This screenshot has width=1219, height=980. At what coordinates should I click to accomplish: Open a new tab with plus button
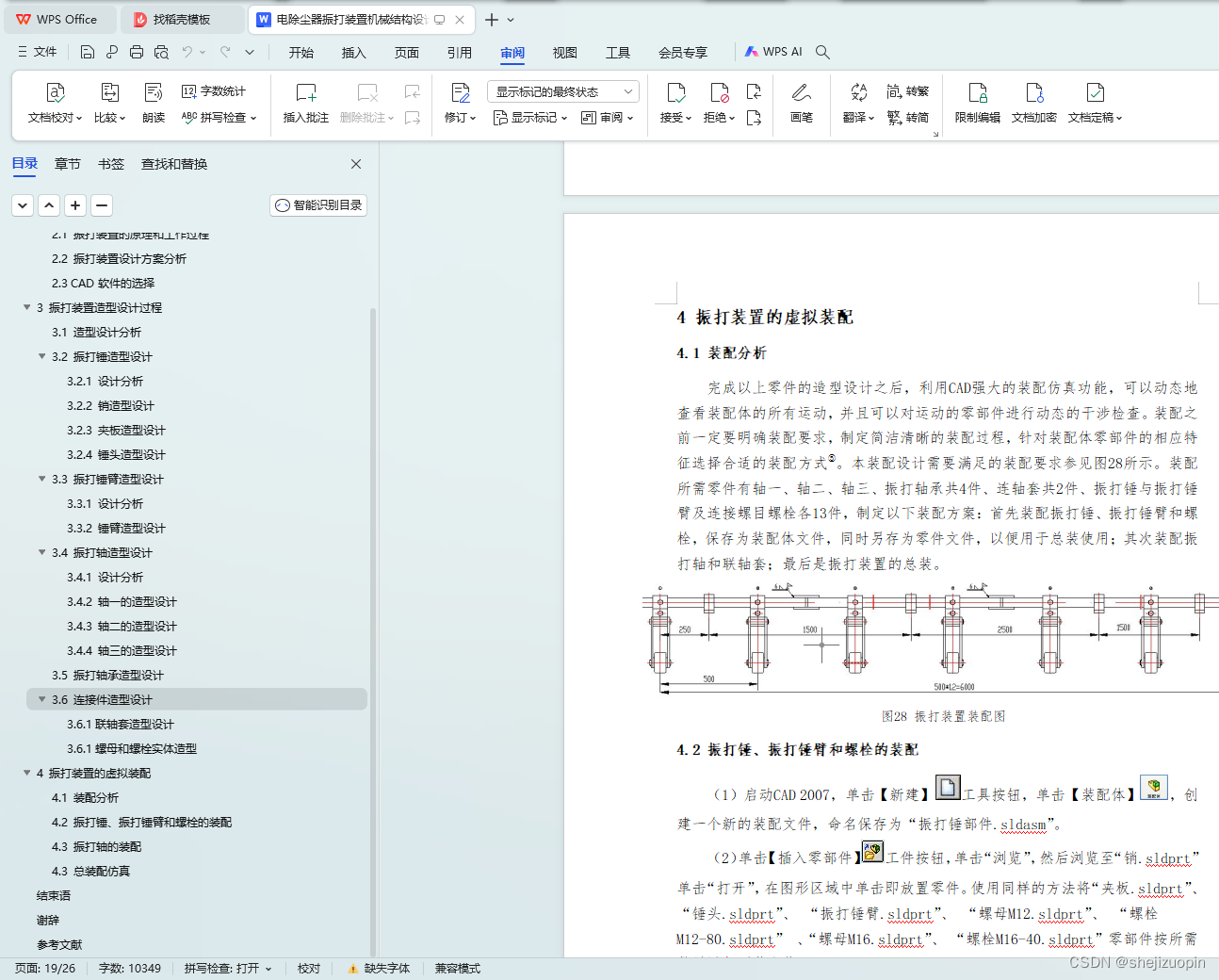tap(492, 19)
